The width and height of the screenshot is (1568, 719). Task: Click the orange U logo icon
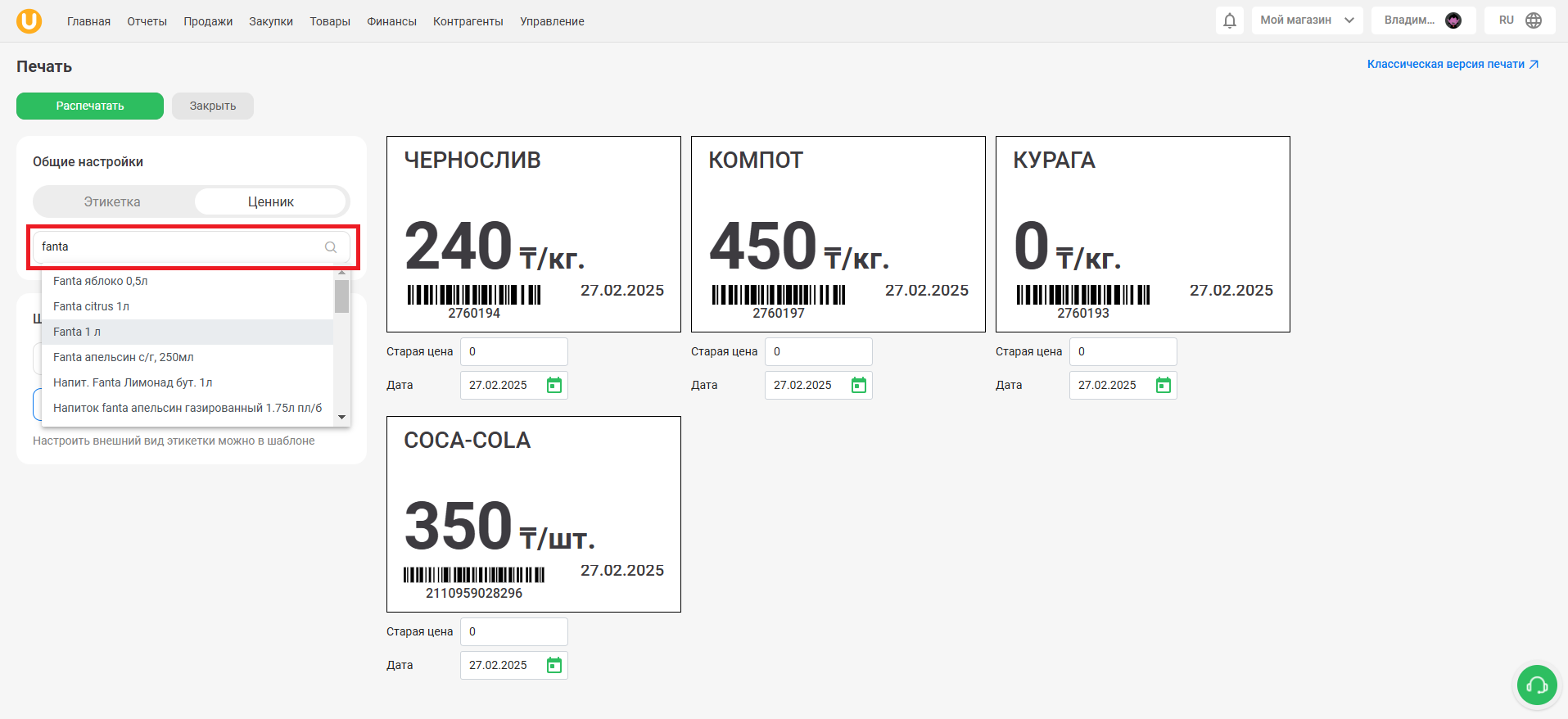(x=29, y=20)
